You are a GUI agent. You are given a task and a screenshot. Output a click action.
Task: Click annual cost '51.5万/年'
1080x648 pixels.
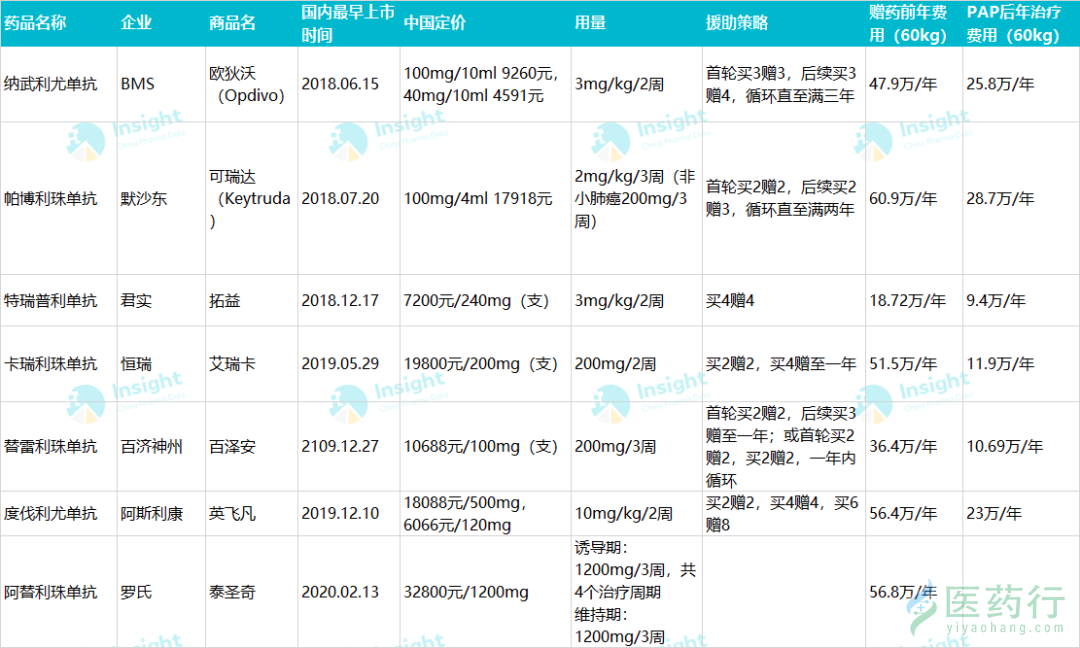pos(903,364)
